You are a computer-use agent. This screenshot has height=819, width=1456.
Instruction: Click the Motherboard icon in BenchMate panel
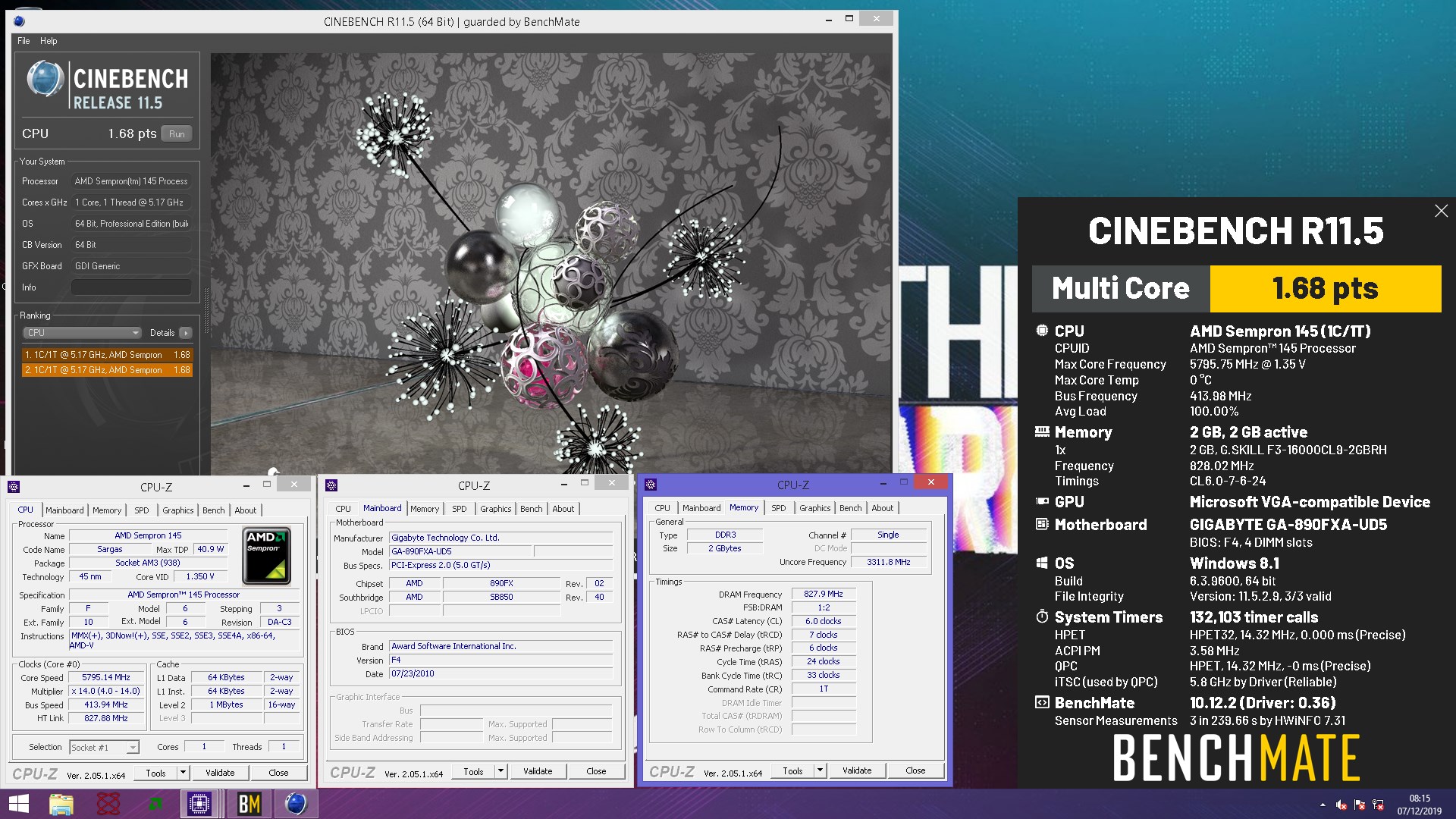pos(1042,524)
